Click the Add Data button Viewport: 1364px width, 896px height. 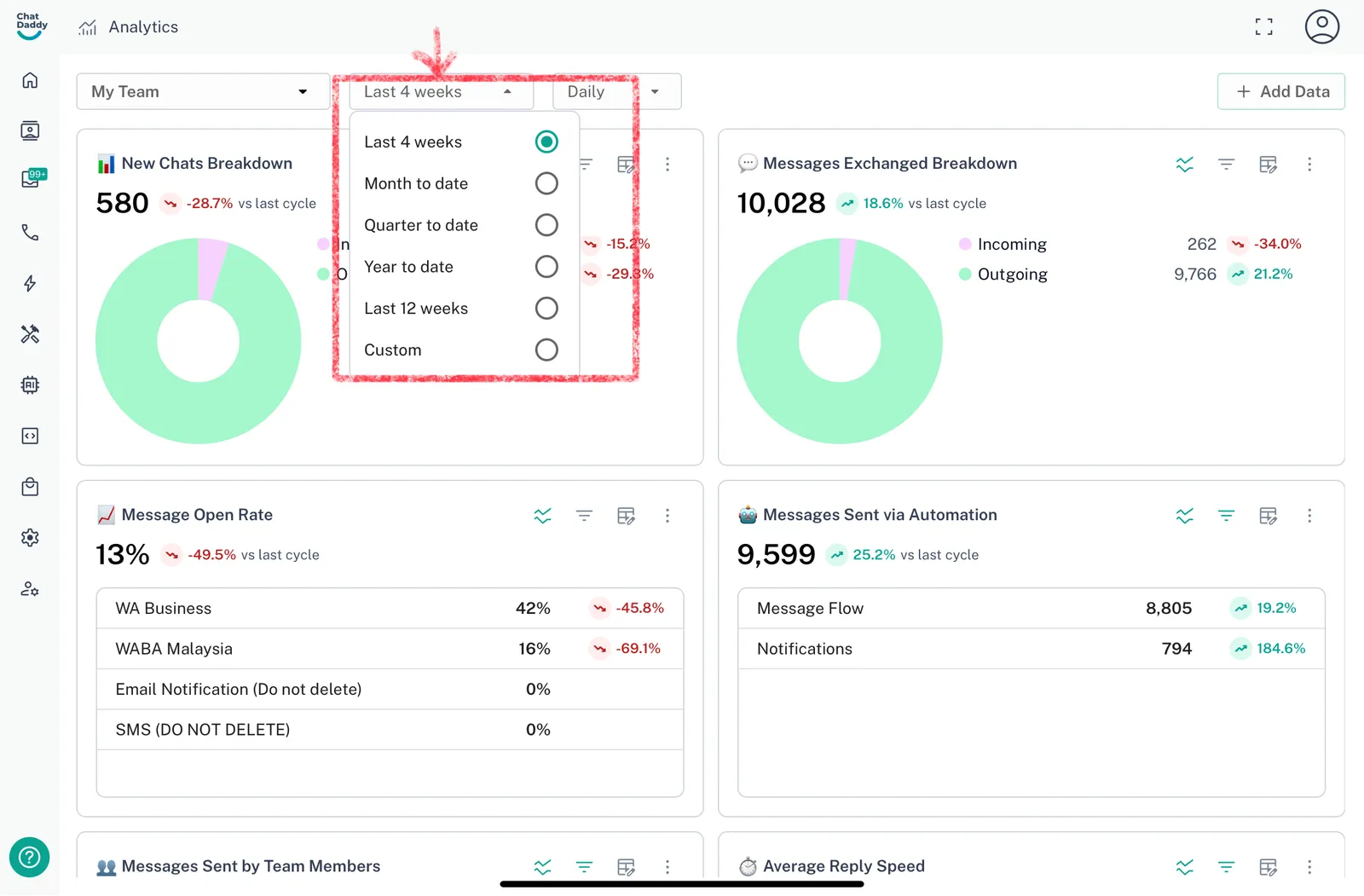(x=1280, y=92)
